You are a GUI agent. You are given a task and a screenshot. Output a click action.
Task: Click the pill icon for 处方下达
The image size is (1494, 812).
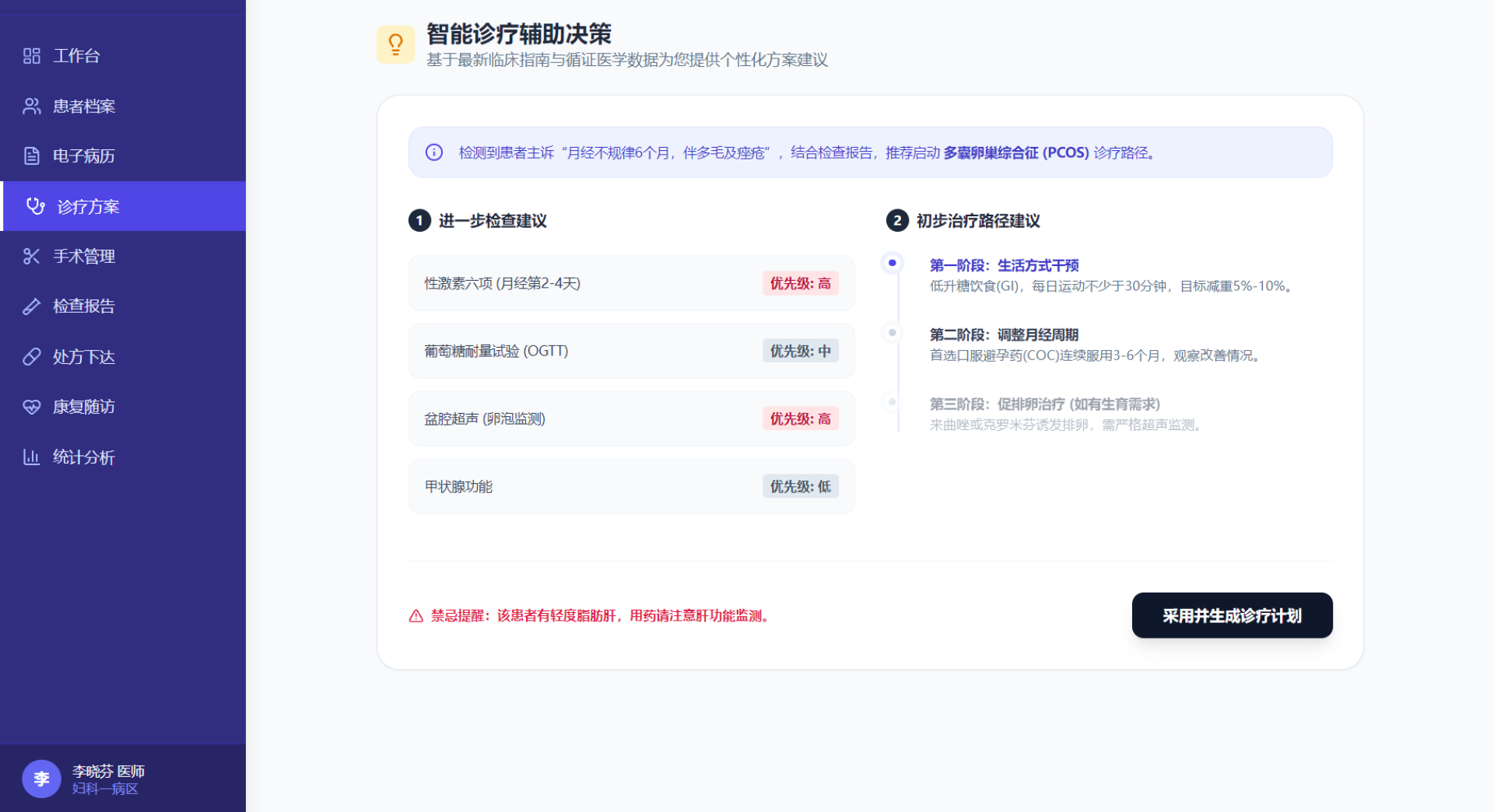pos(31,357)
